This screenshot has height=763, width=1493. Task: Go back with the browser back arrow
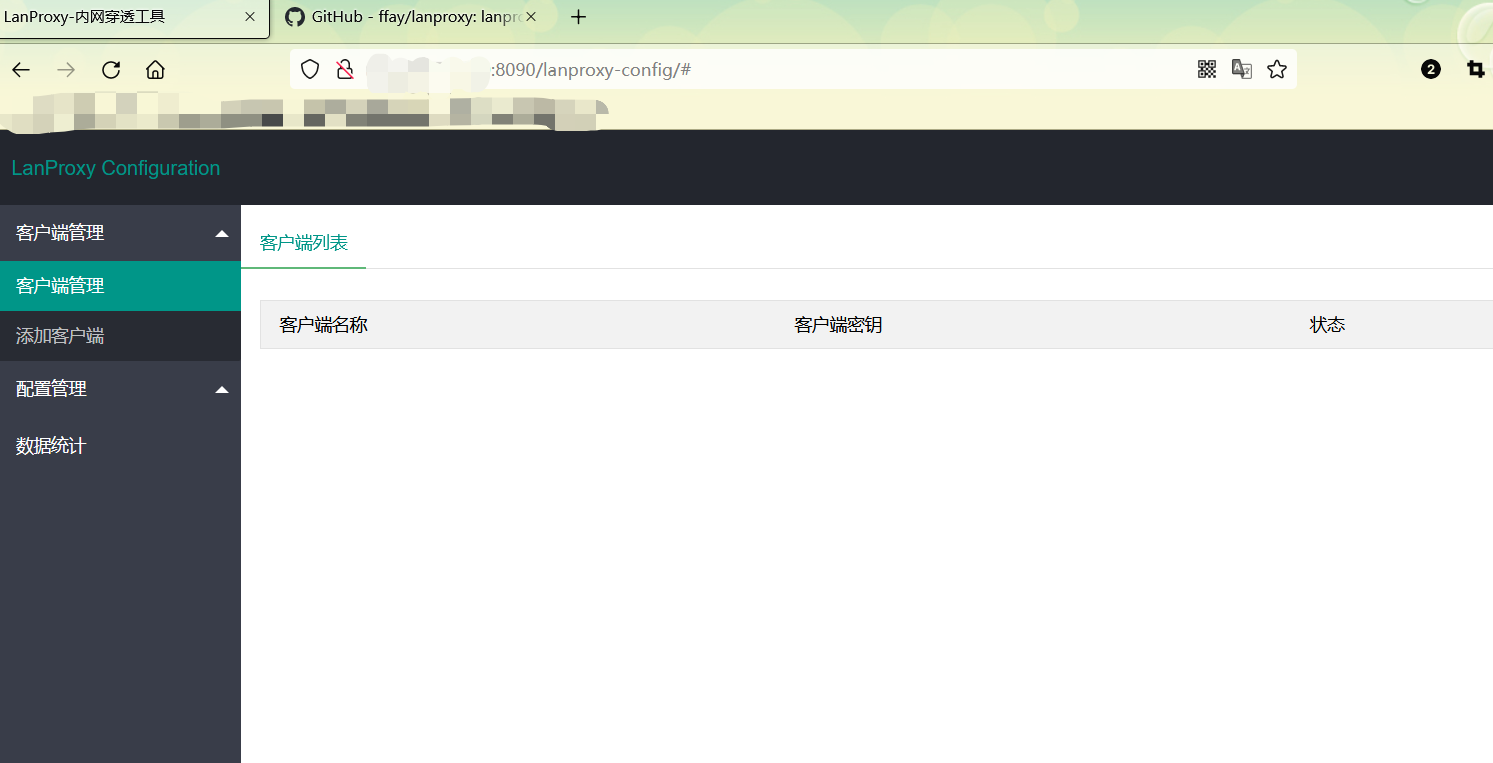[21, 69]
